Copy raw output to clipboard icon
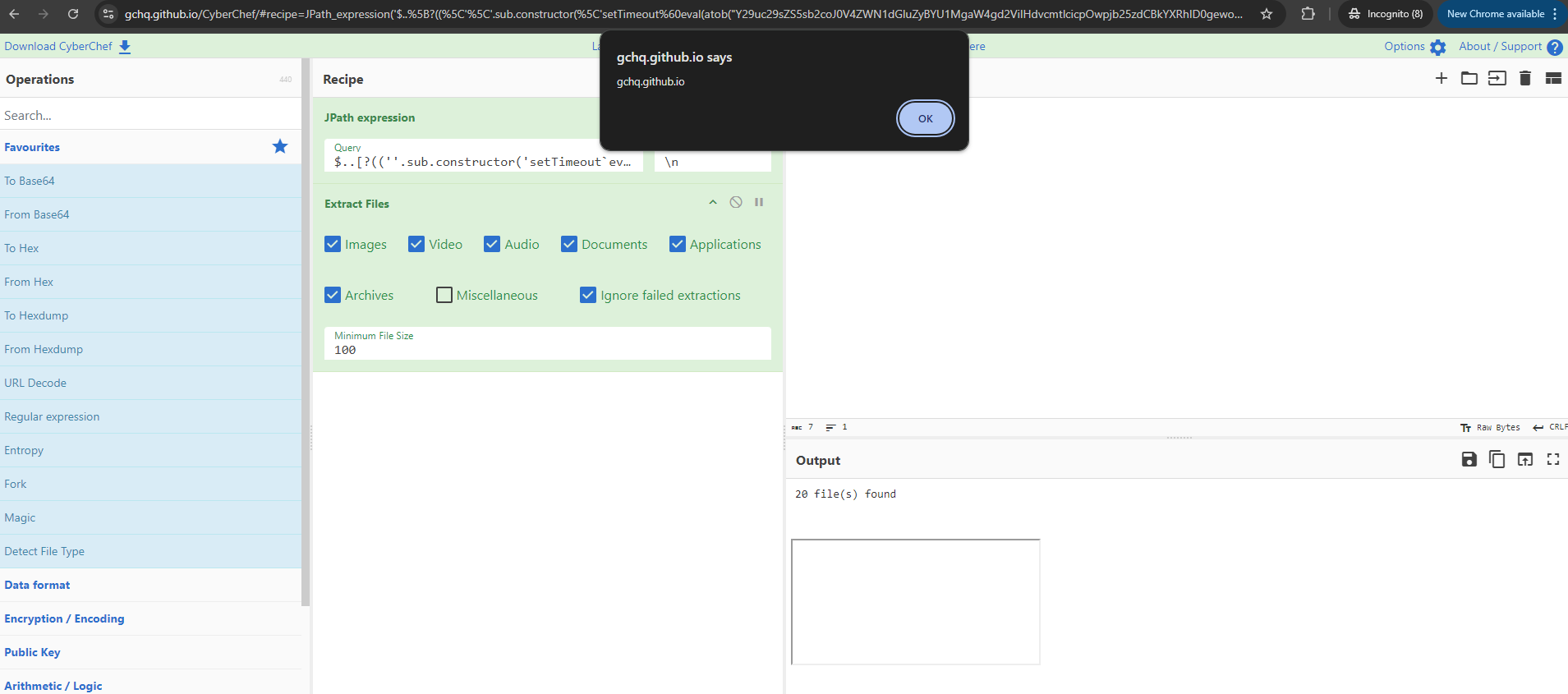Screen dimensions: 1568x694 tap(1497, 459)
